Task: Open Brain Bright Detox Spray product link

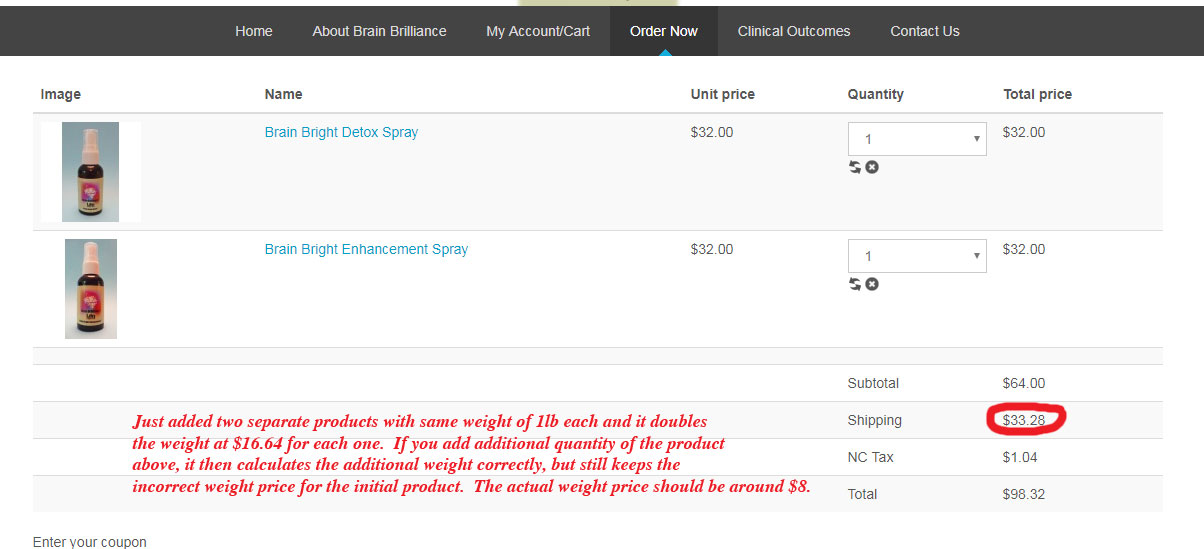Action: pos(341,132)
